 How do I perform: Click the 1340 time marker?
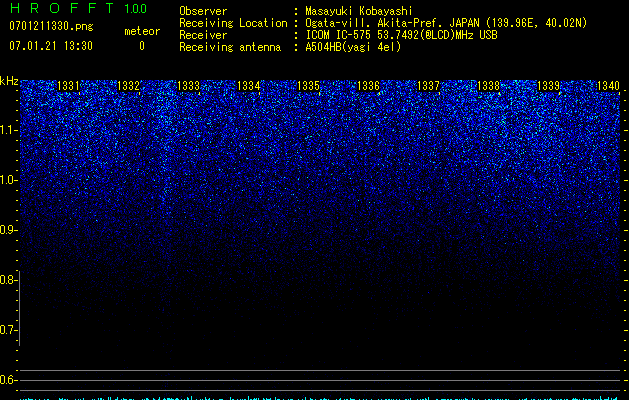(608, 86)
